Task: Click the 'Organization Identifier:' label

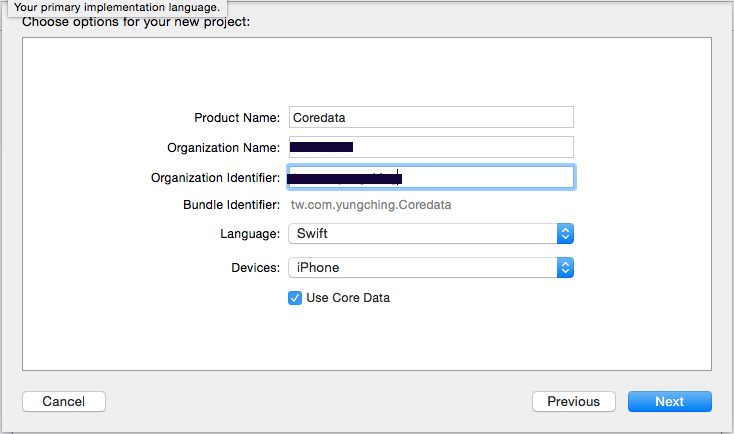Action: tap(215, 178)
